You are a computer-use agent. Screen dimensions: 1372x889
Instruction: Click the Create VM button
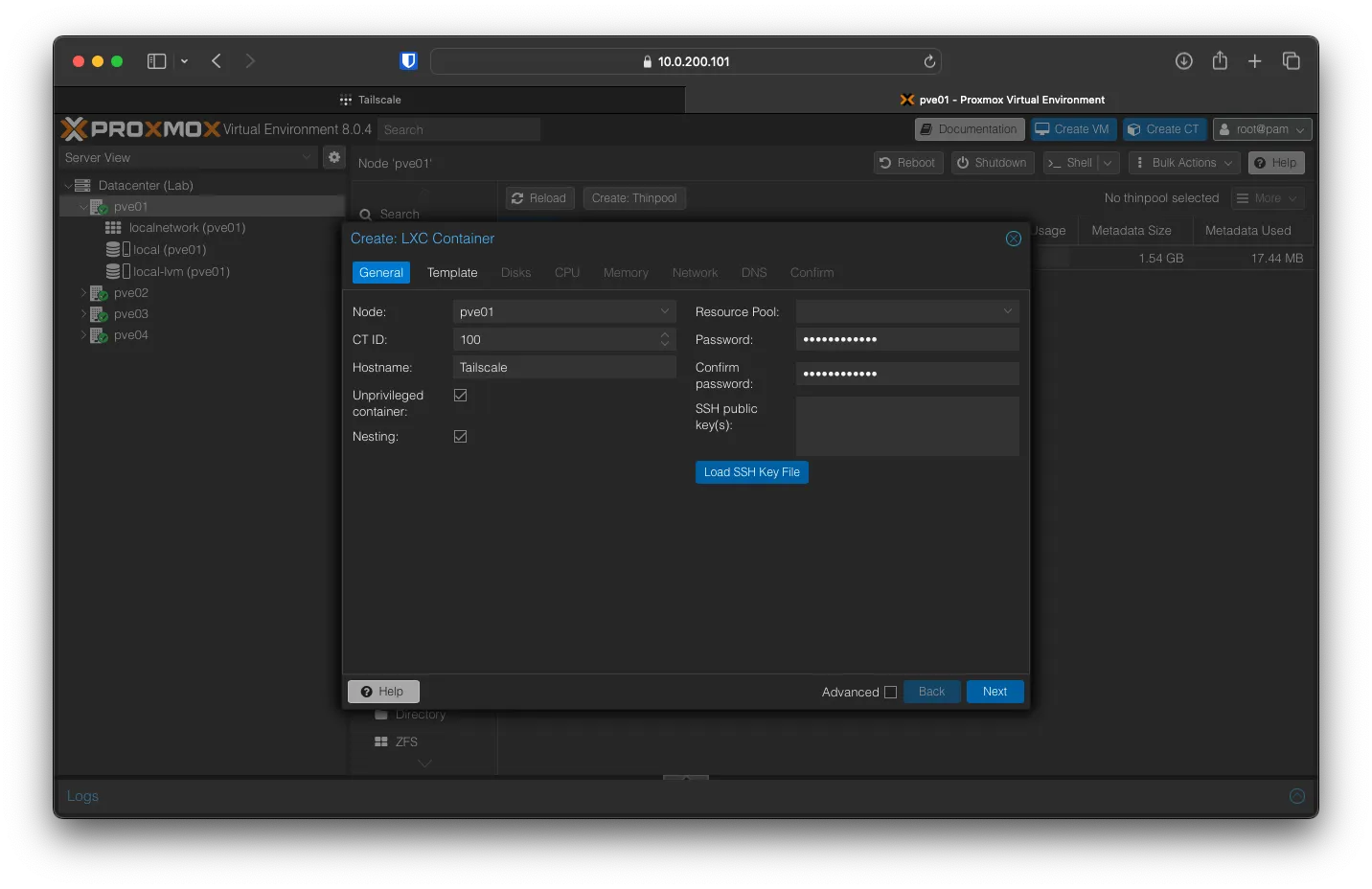click(x=1073, y=129)
